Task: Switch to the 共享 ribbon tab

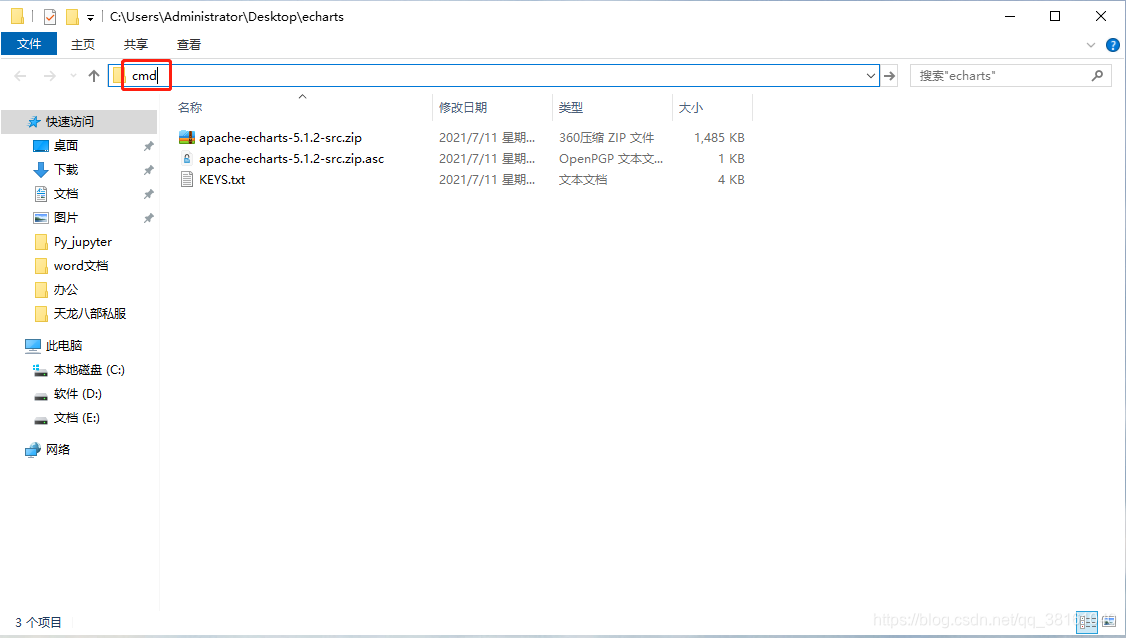Action: [136, 45]
